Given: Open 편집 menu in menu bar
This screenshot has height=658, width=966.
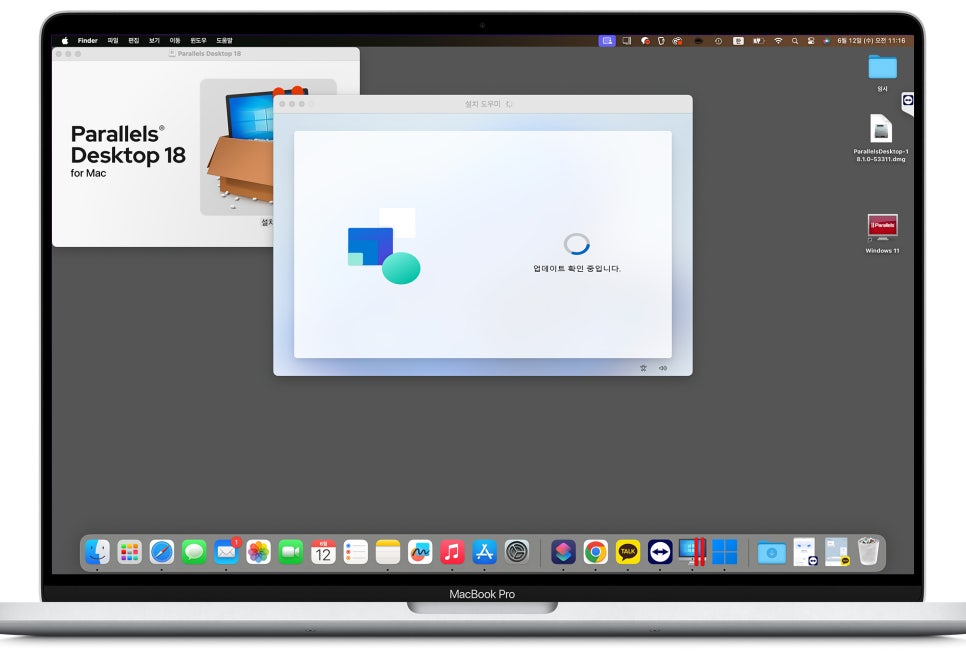Looking at the screenshot, I should coord(134,41).
